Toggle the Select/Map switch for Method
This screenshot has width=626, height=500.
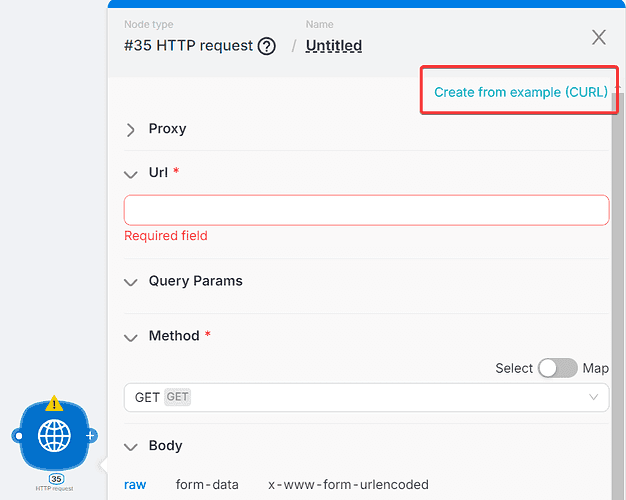[x=557, y=368]
